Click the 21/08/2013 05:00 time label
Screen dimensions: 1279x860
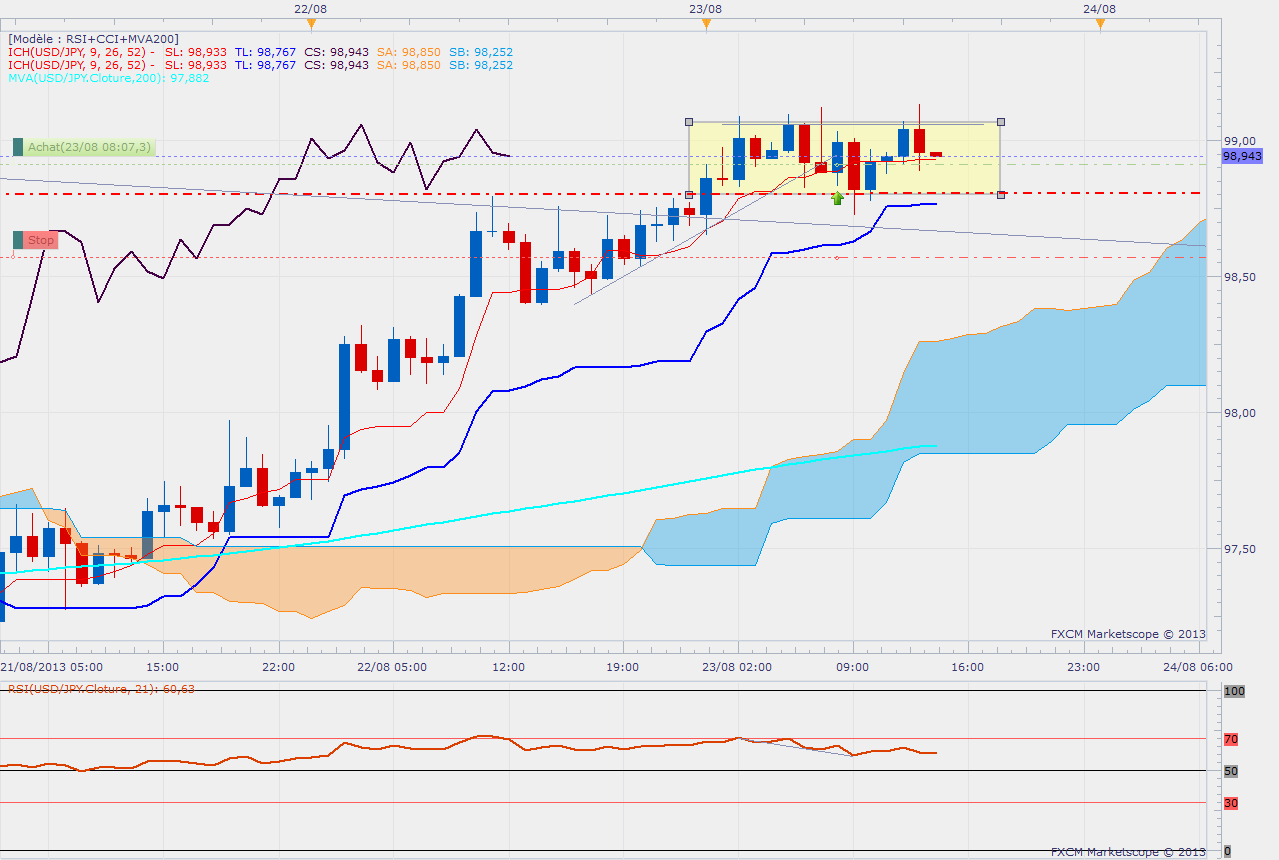(x=50, y=667)
